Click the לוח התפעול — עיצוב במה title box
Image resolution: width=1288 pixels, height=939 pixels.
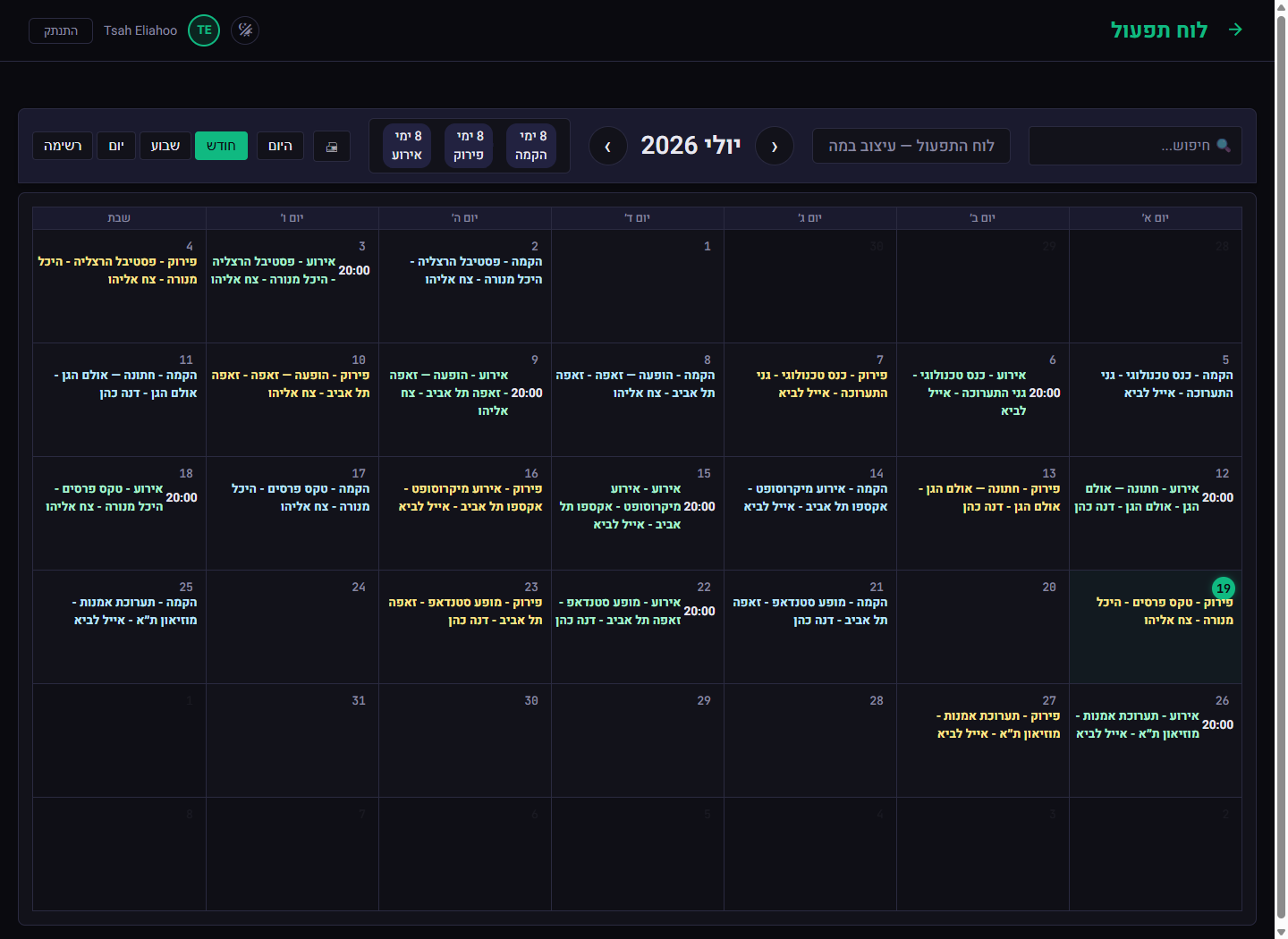pos(911,146)
